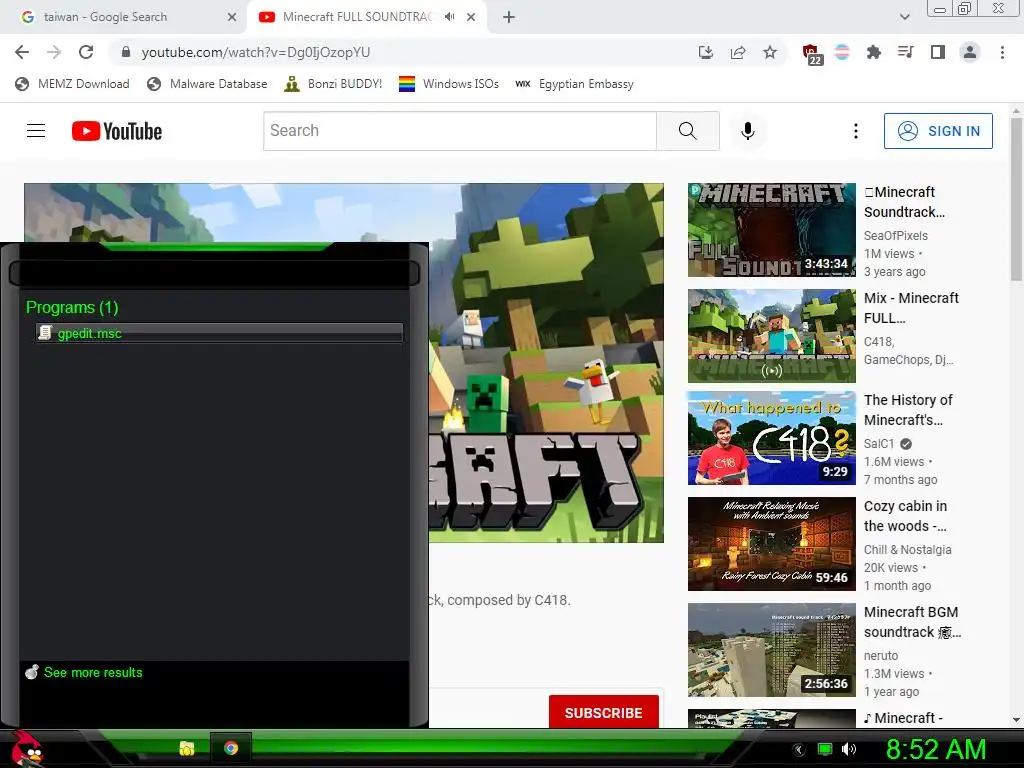
Task: Open the Extensions puzzle piece menu
Action: pyautogui.click(x=873, y=52)
